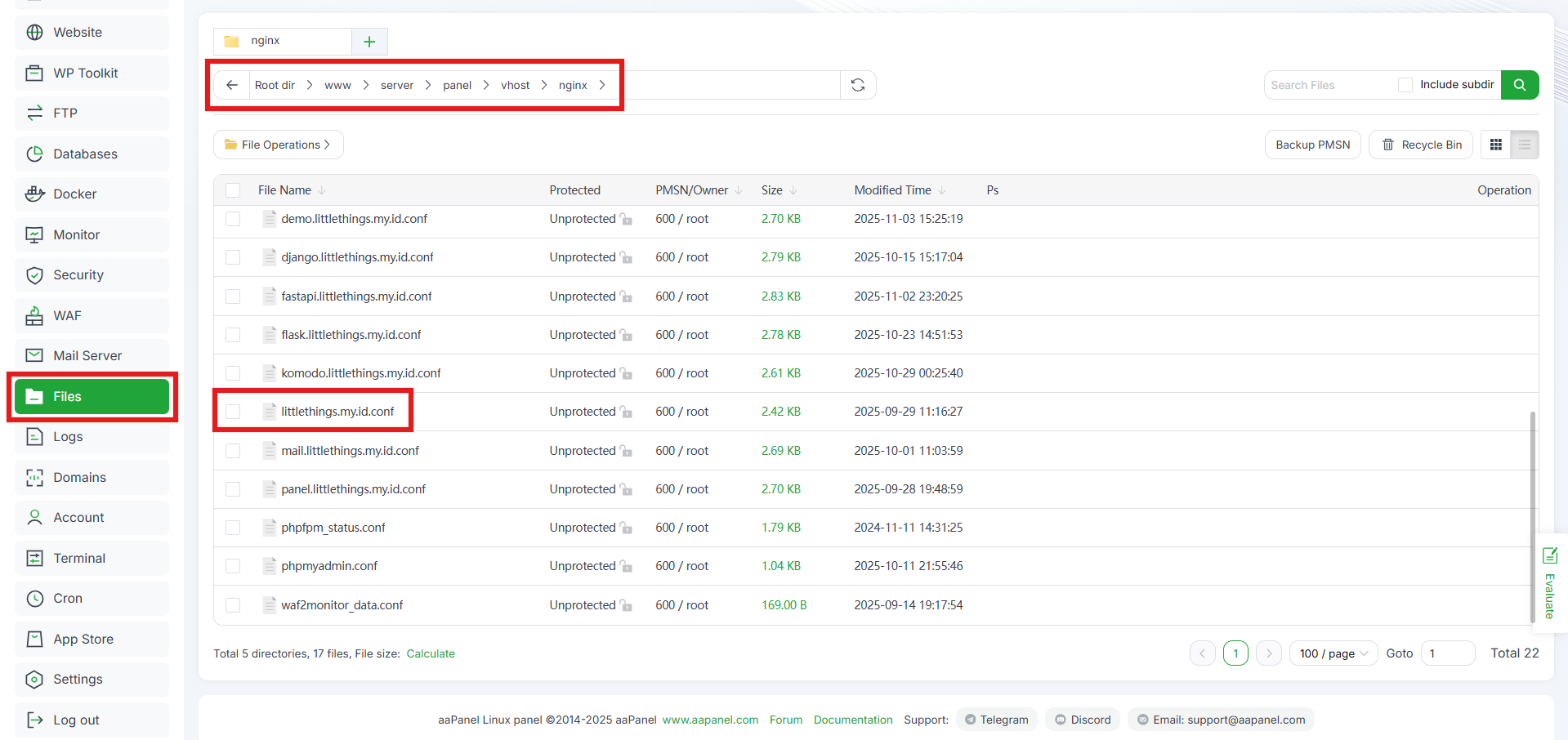Sort by Size column arrow
This screenshot has width=1568, height=740.
[x=793, y=190]
